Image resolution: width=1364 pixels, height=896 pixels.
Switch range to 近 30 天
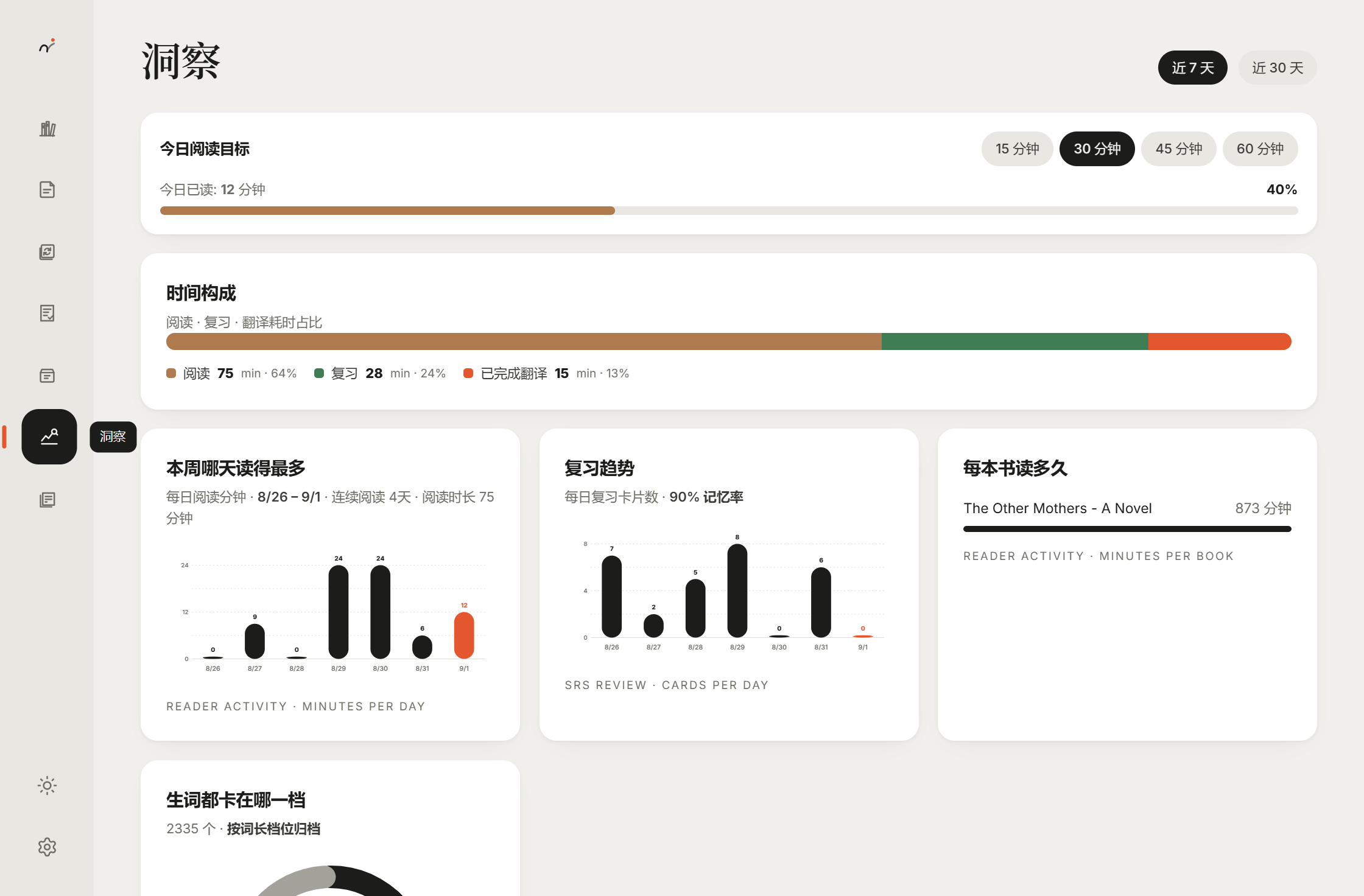1278,68
